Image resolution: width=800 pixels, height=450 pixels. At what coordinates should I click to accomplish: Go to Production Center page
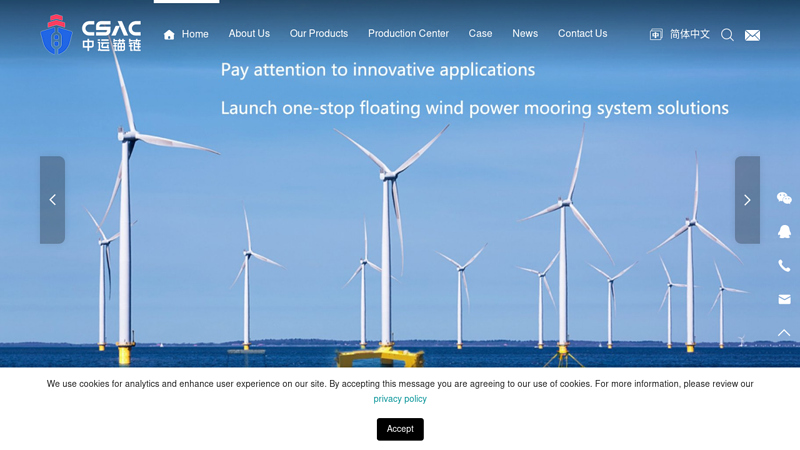pos(408,34)
